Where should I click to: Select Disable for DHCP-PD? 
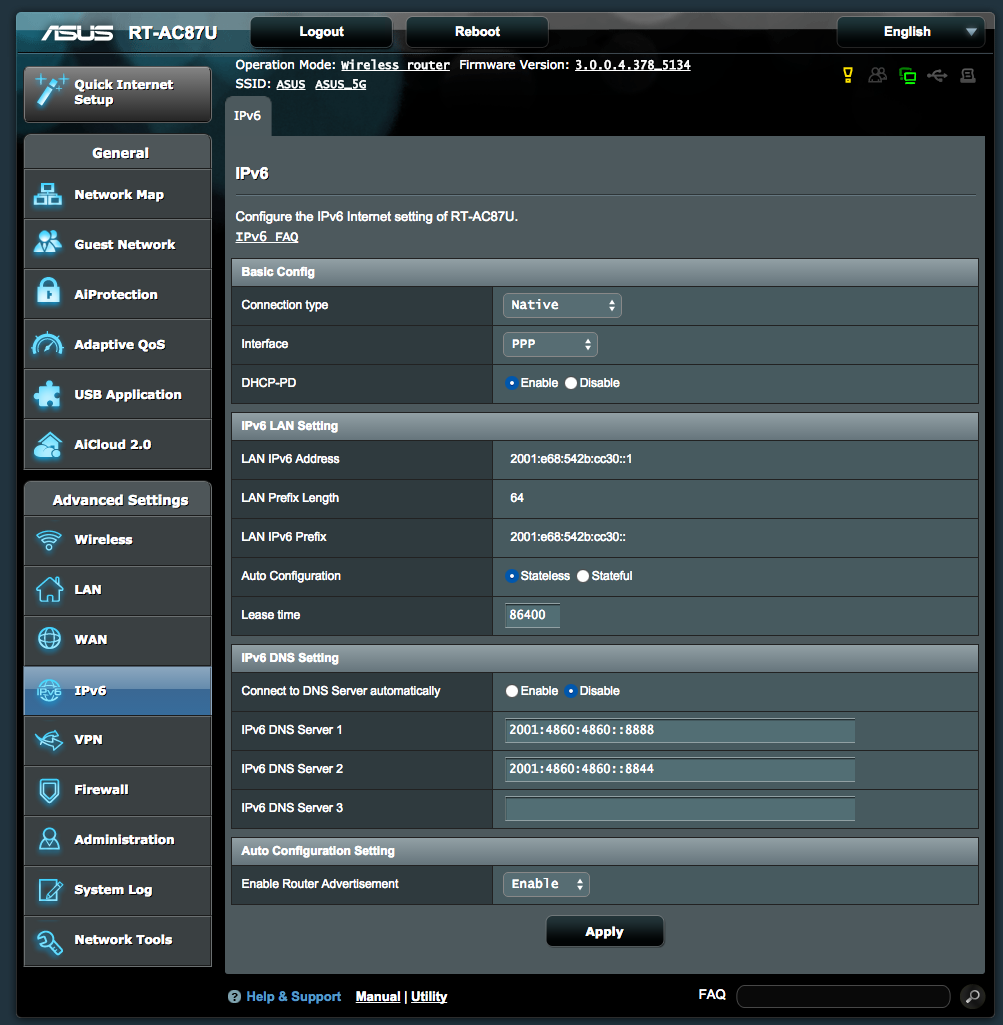(571, 383)
